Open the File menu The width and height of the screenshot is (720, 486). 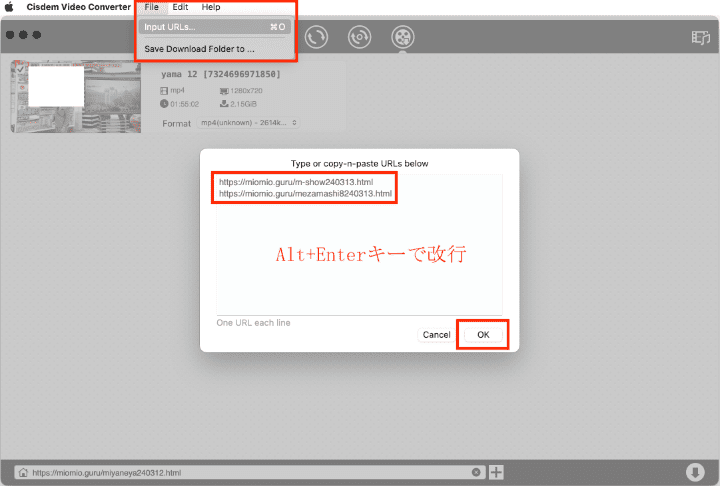152,7
